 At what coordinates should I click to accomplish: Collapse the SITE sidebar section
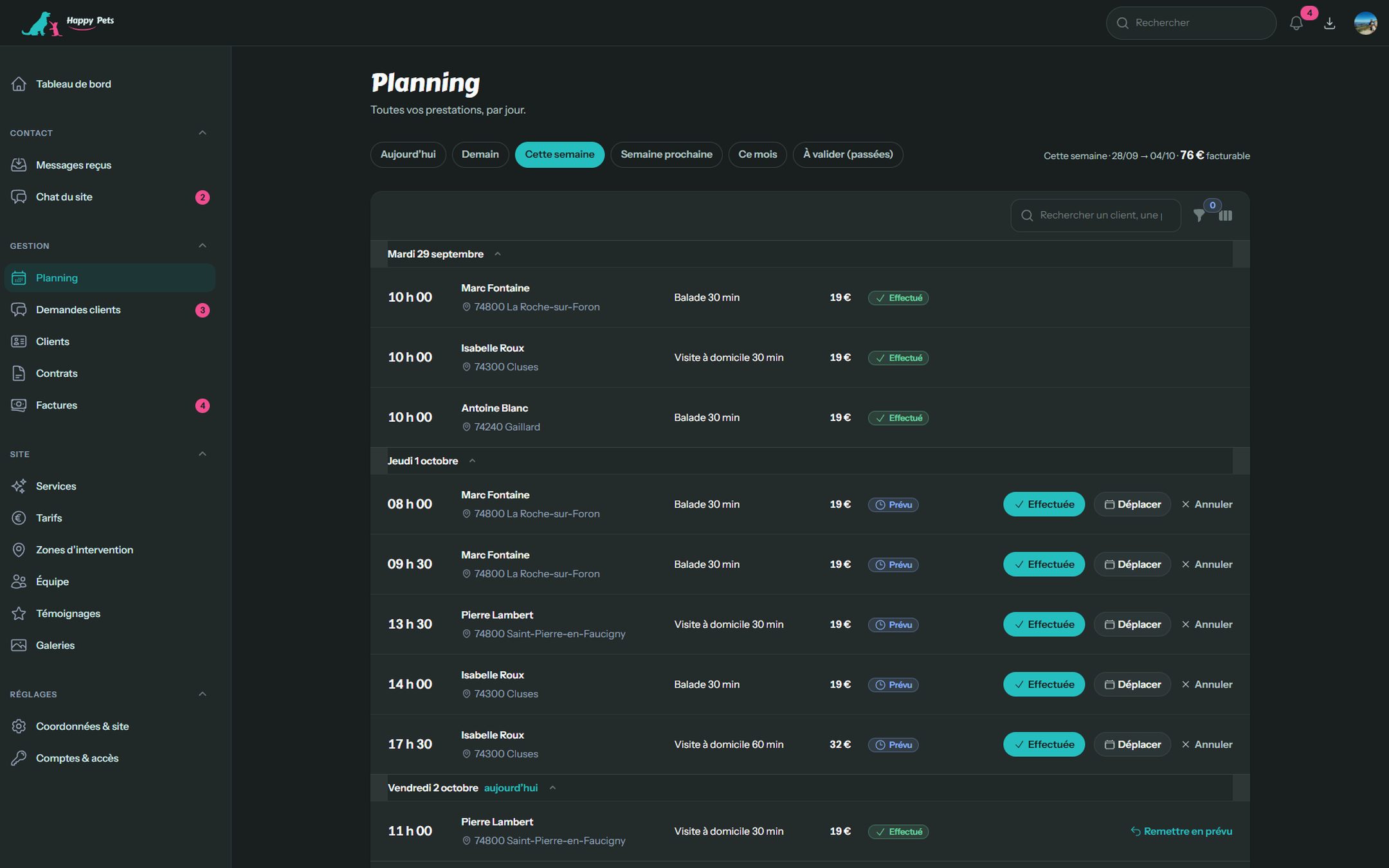pos(203,454)
